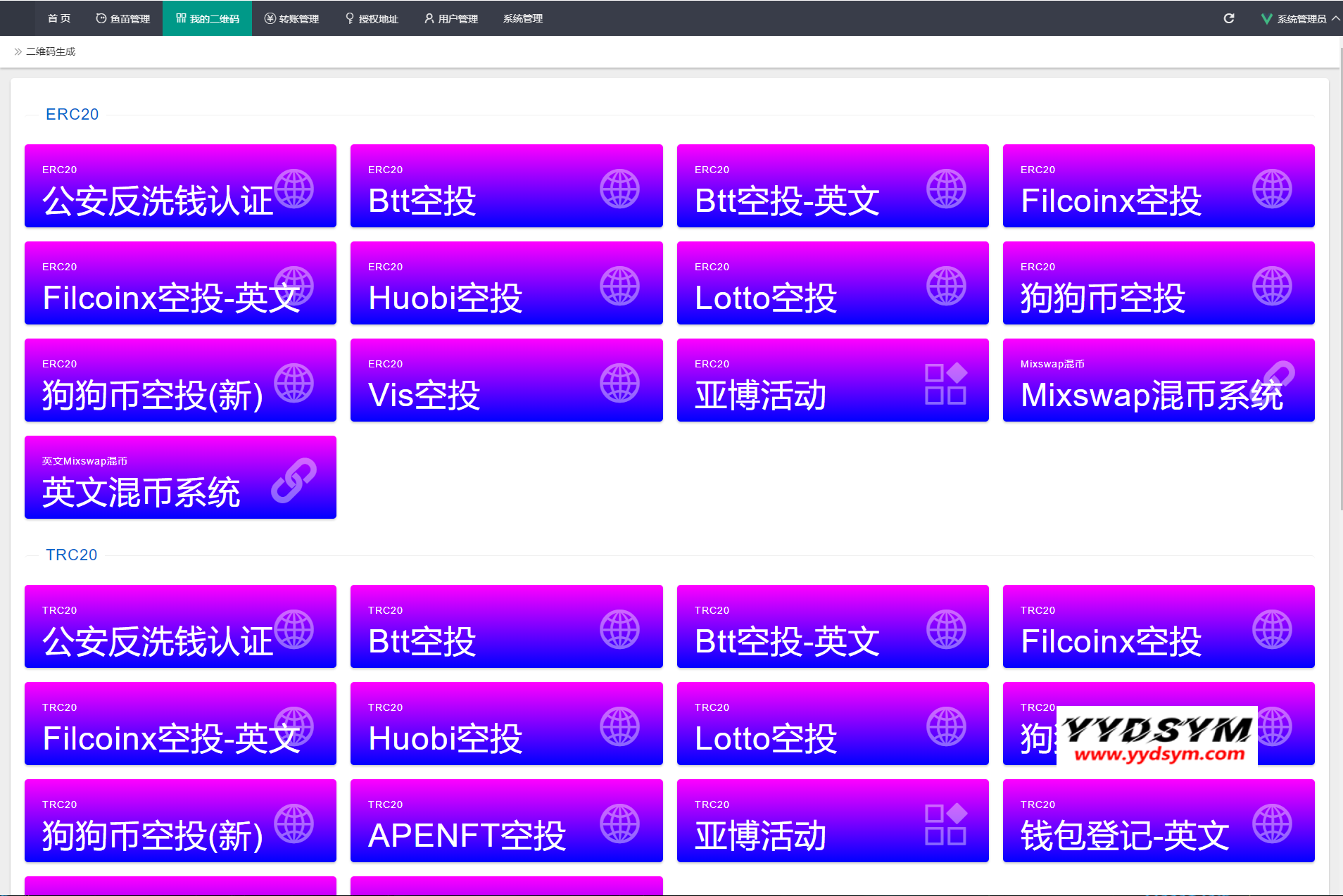The image size is (1343, 896).
Task: Open the 系统管理 menu item
Action: pyautogui.click(x=523, y=18)
